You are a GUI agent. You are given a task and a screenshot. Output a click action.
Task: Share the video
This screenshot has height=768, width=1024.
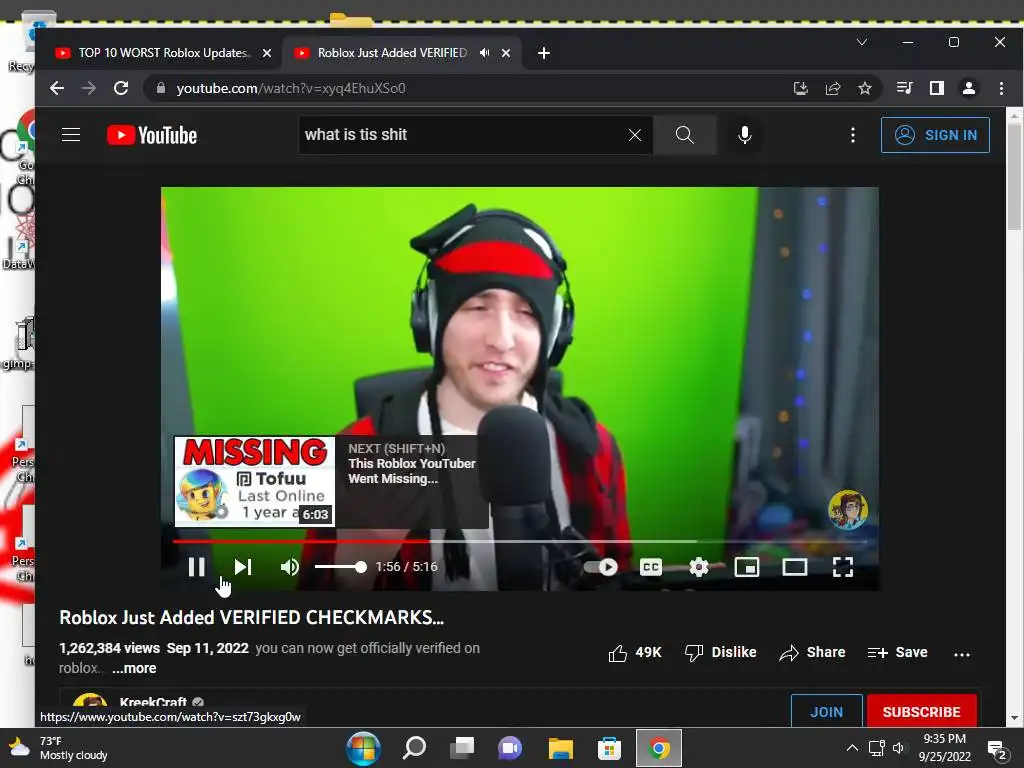point(812,652)
